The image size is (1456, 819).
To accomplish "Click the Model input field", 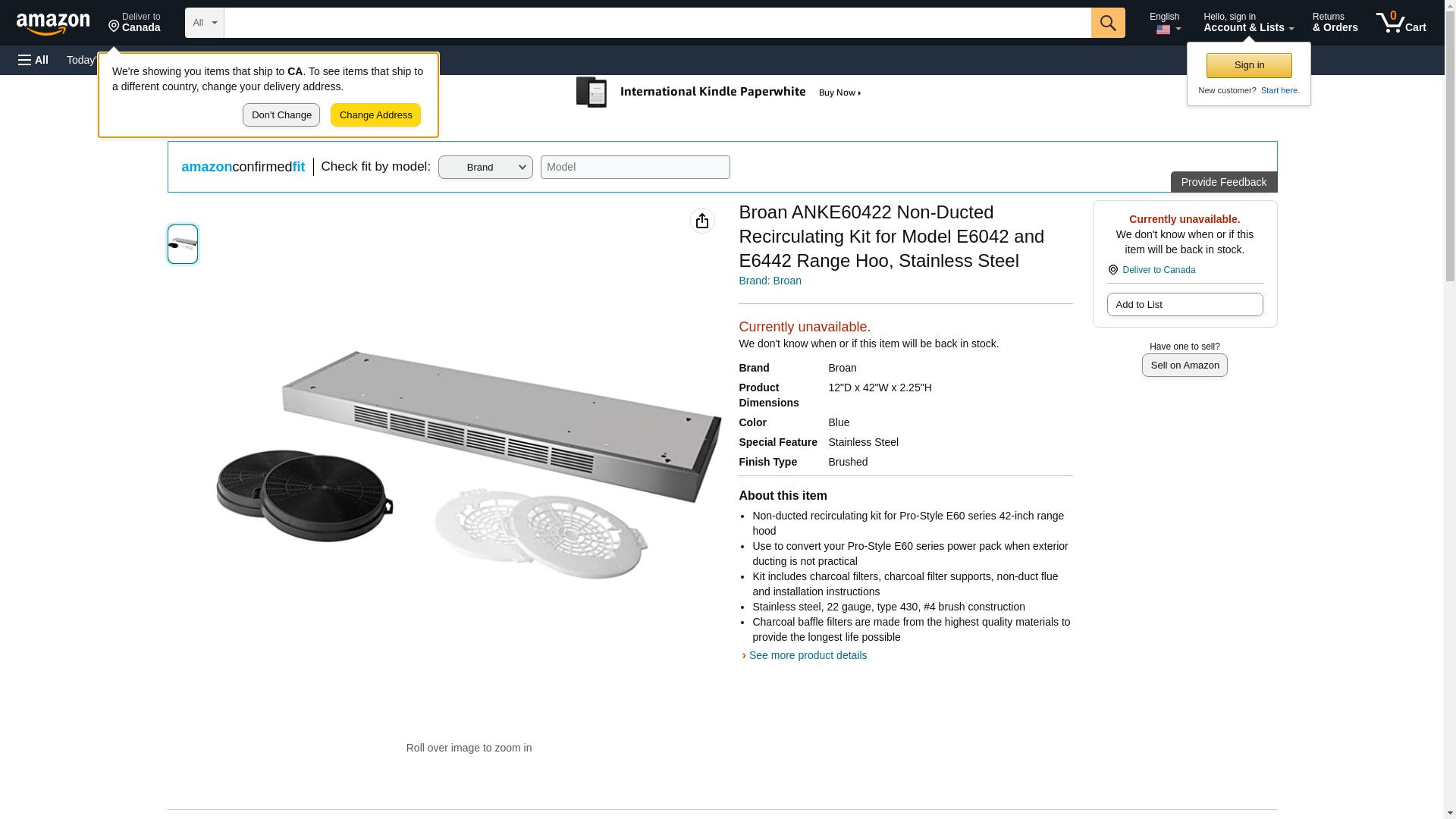I will [635, 168].
